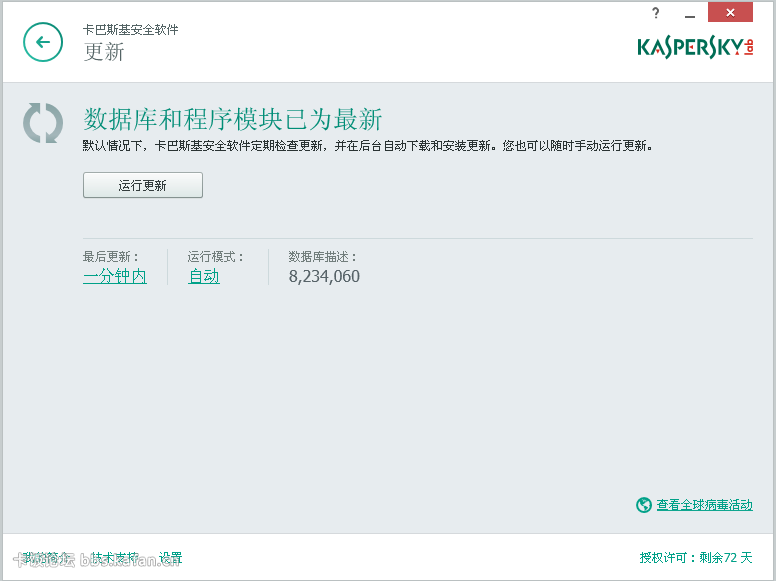
Task: Open the 自动 run mode link
Action: (204, 276)
